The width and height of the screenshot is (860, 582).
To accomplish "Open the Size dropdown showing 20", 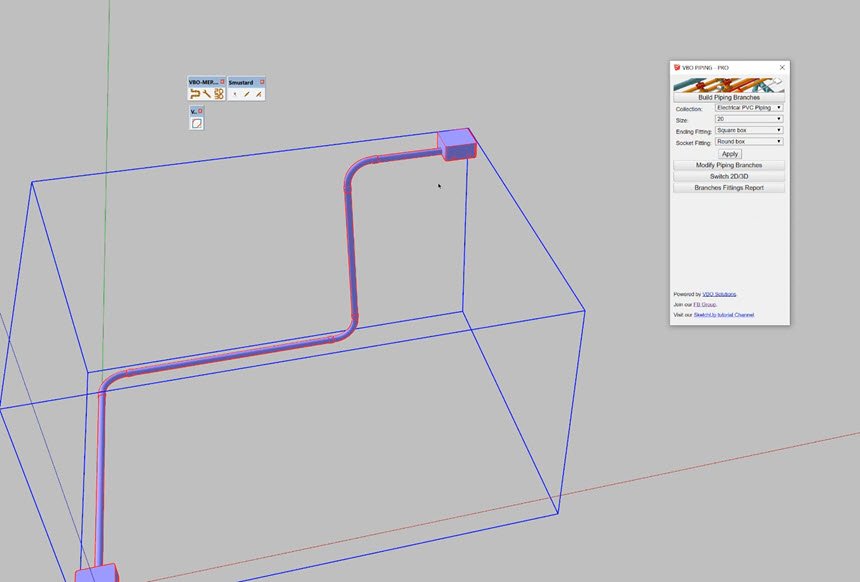I will (x=749, y=118).
